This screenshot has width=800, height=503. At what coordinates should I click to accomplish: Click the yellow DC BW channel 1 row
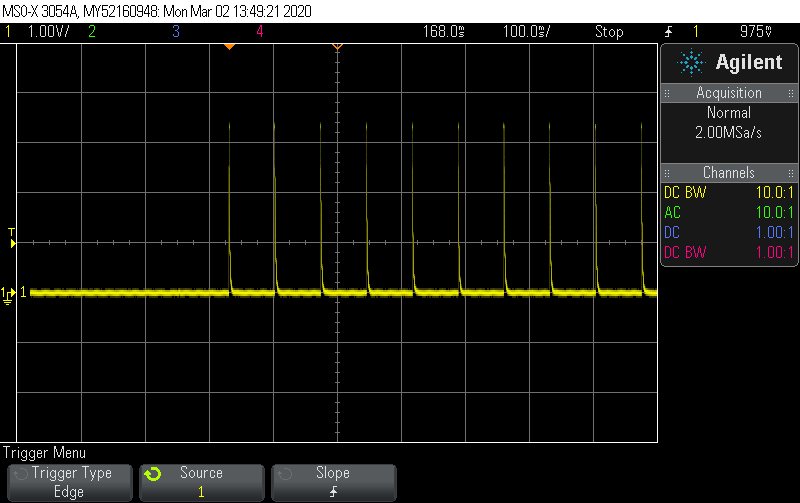729,193
